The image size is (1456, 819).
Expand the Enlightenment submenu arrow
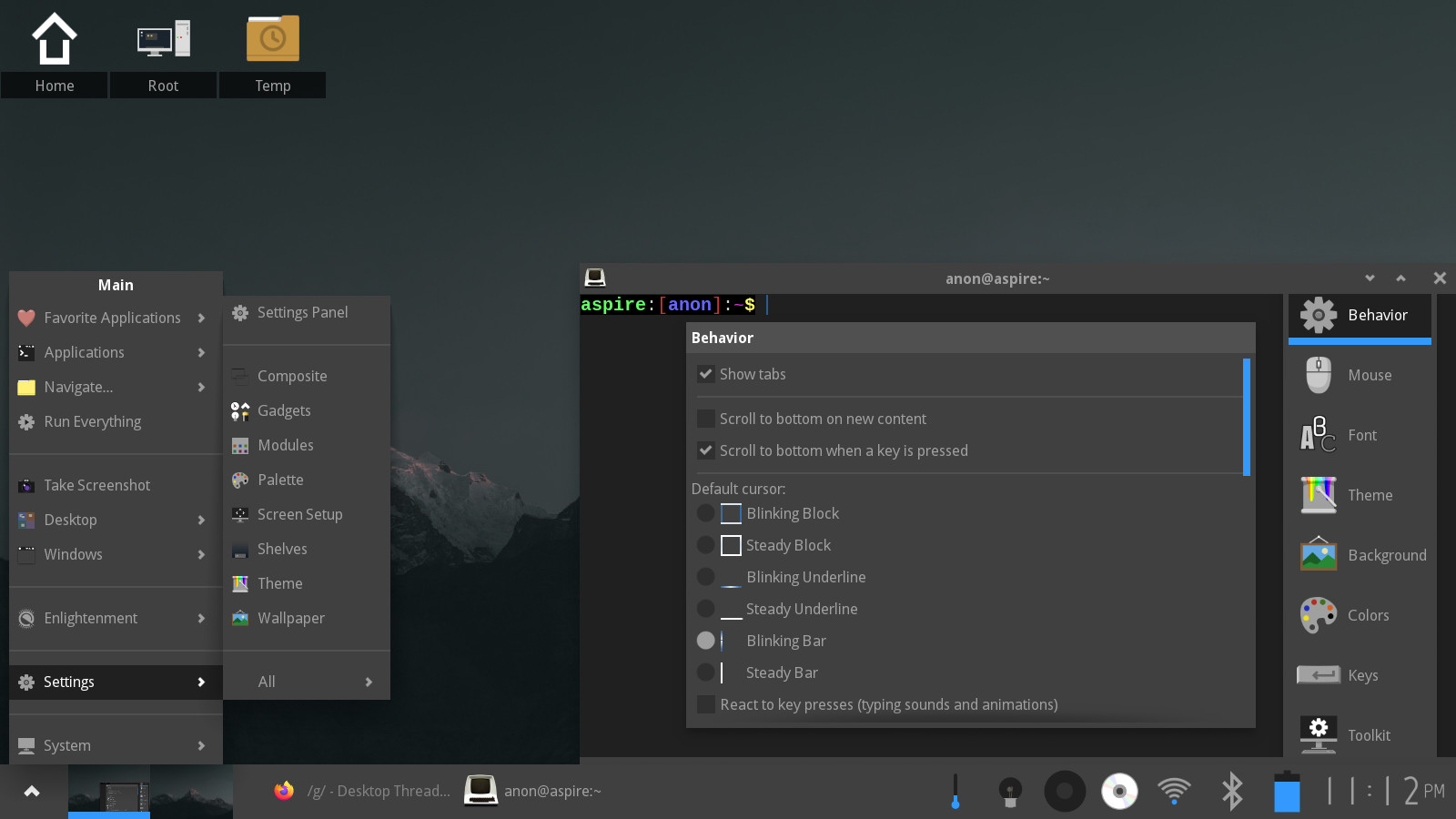tap(201, 618)
